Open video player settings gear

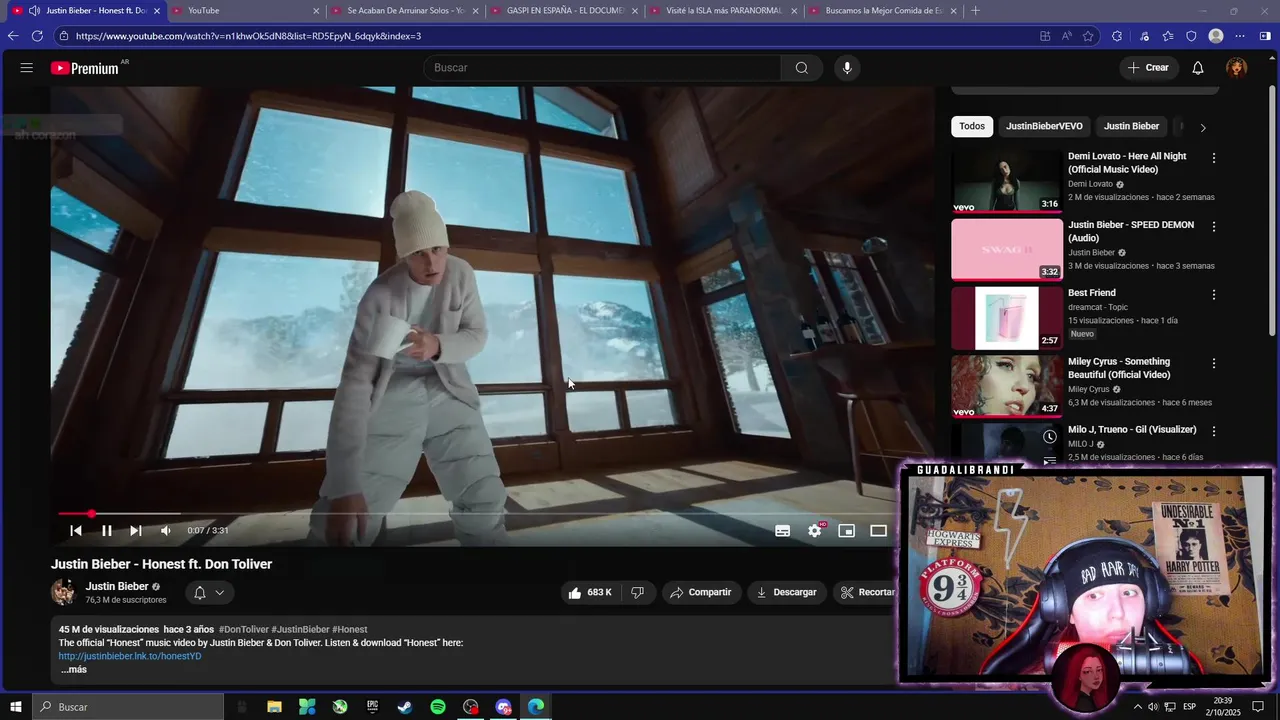coord(815,531)
